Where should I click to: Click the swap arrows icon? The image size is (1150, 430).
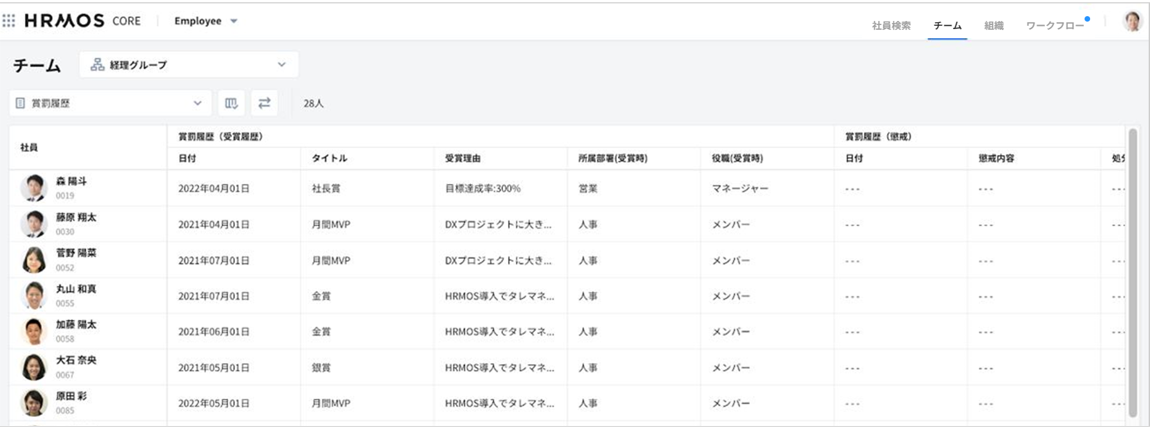(x=264, y=103)
